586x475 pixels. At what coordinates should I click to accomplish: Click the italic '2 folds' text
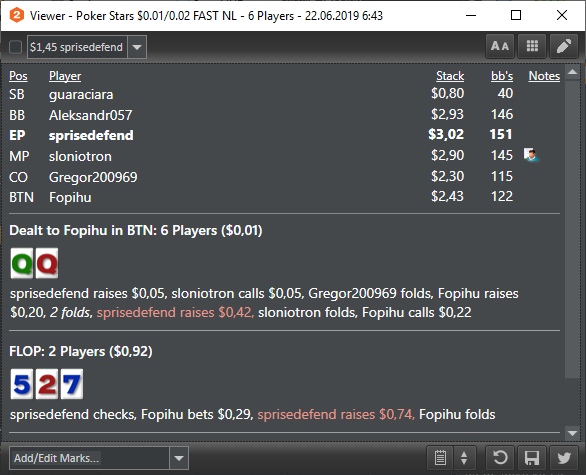coord(71,312)
